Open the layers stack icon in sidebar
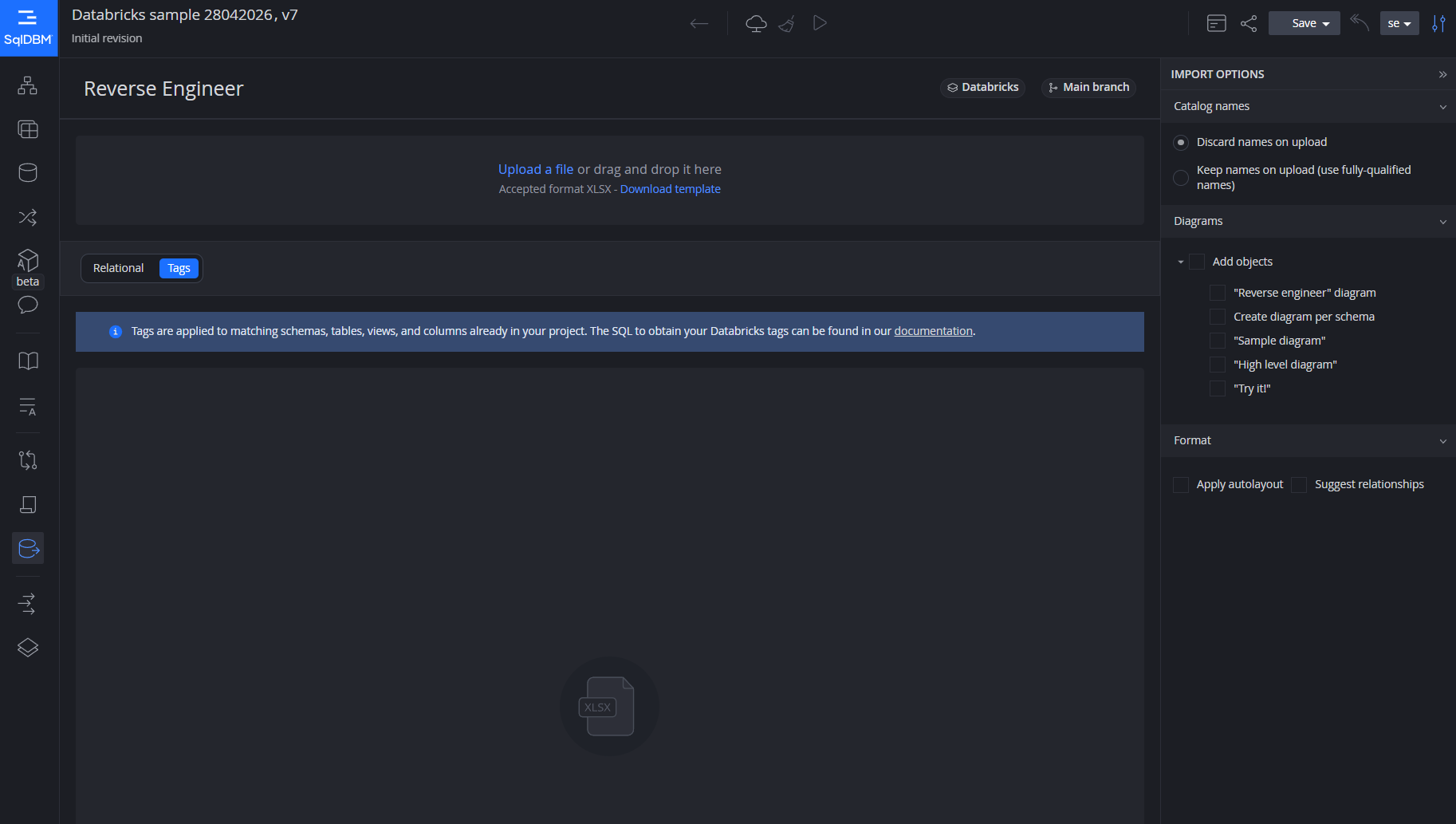Screen dimensions: 1456x824 tap(28, 648)
